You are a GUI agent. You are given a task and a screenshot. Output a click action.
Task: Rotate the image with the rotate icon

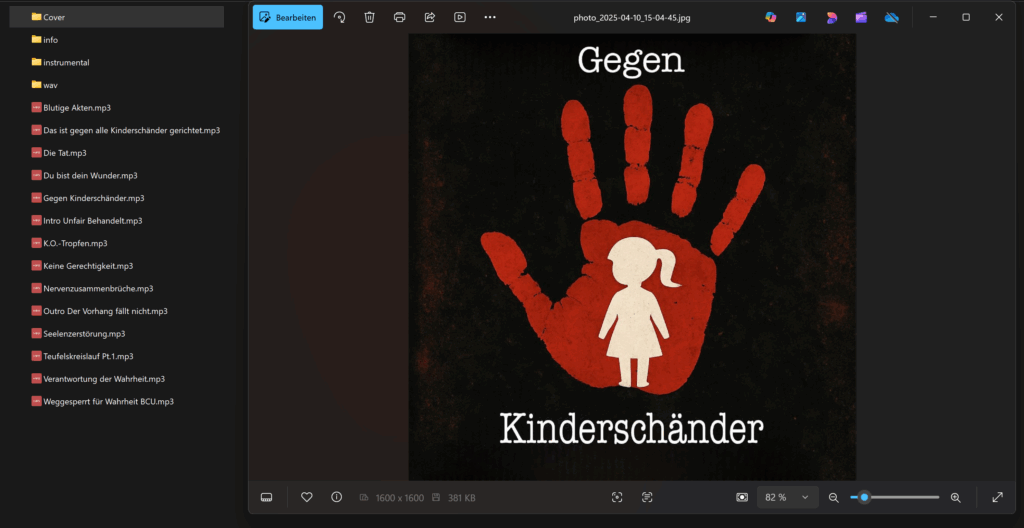[x=340, y=18]
